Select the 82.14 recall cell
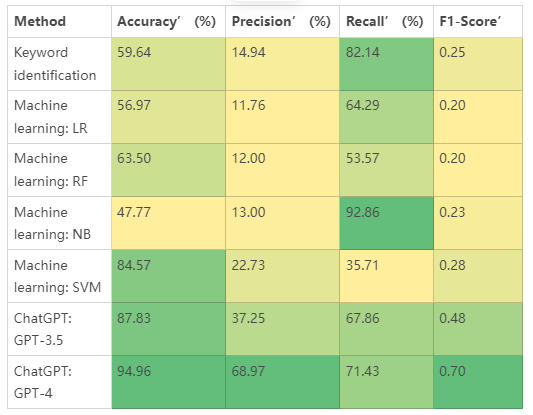 pyautogui.click(x=386, y=64)
